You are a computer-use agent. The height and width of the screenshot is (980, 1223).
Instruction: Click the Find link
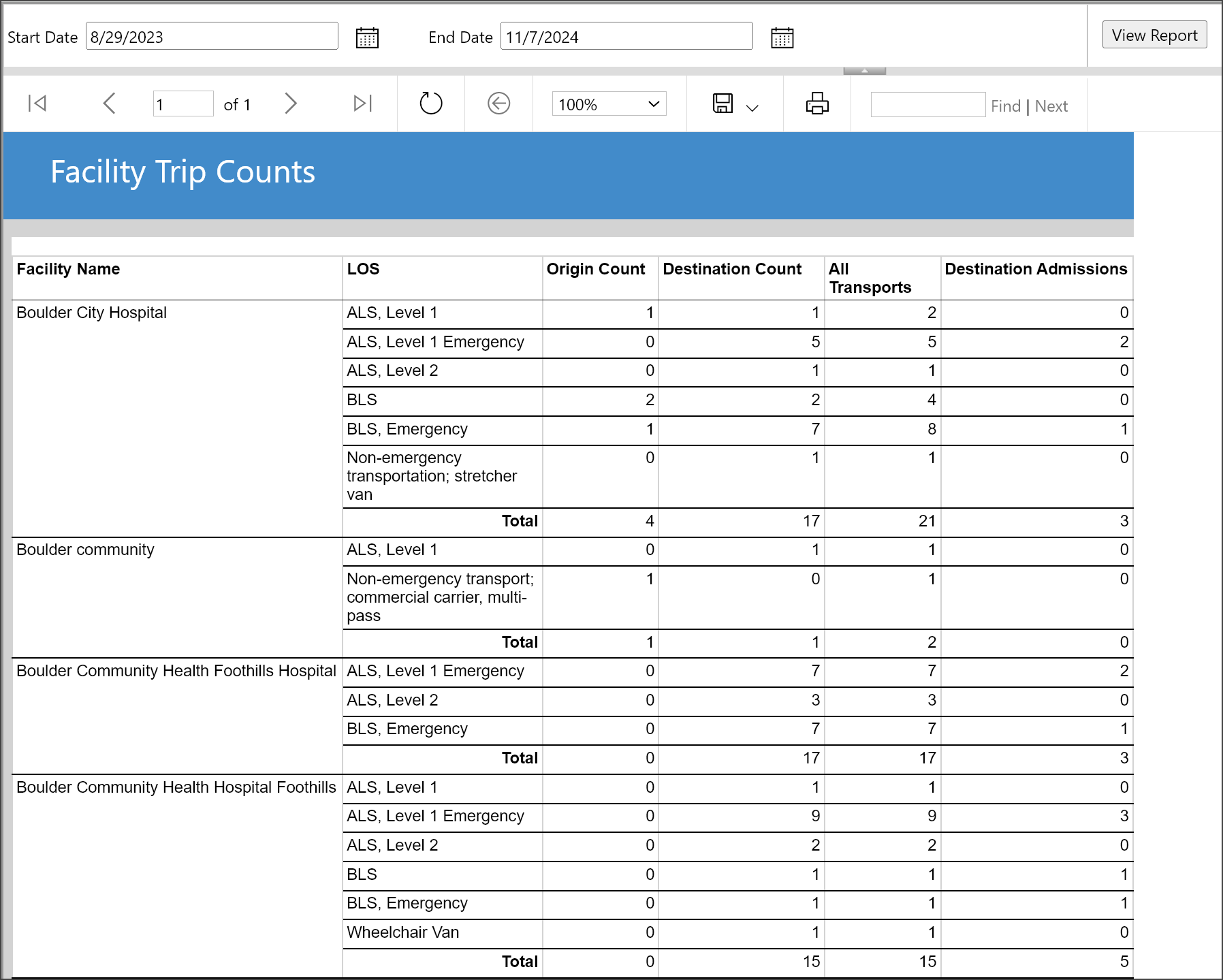pyautogui.click(x=1005, y=106)
